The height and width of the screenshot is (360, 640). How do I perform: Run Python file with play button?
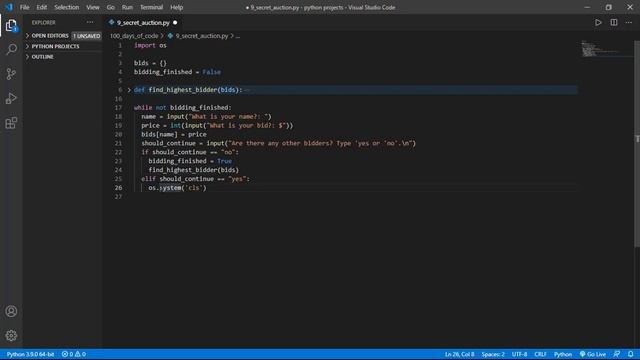point(598,22)
